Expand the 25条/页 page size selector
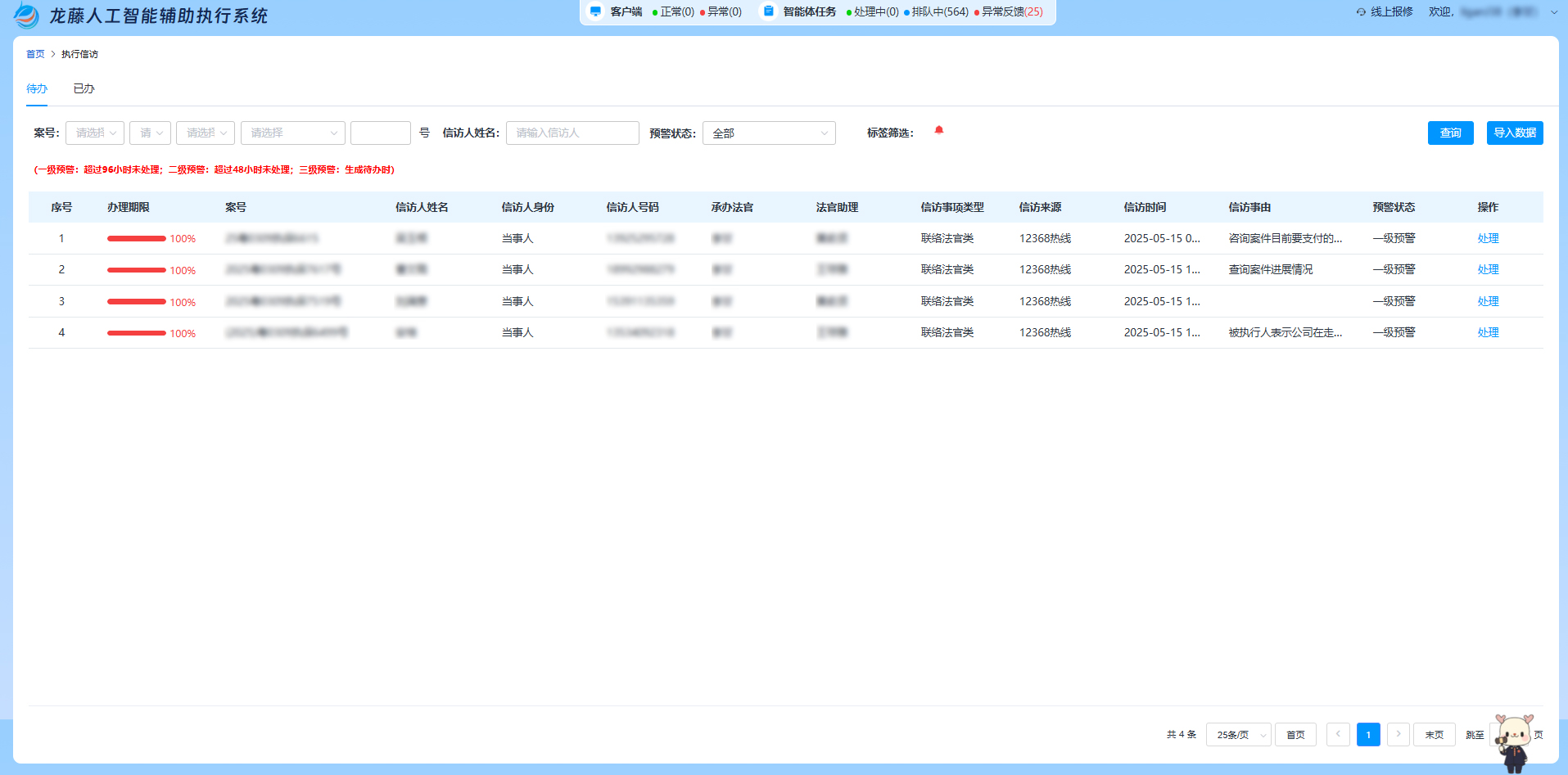Viewport: 1568px width, 775px height. pos(1238,735)
